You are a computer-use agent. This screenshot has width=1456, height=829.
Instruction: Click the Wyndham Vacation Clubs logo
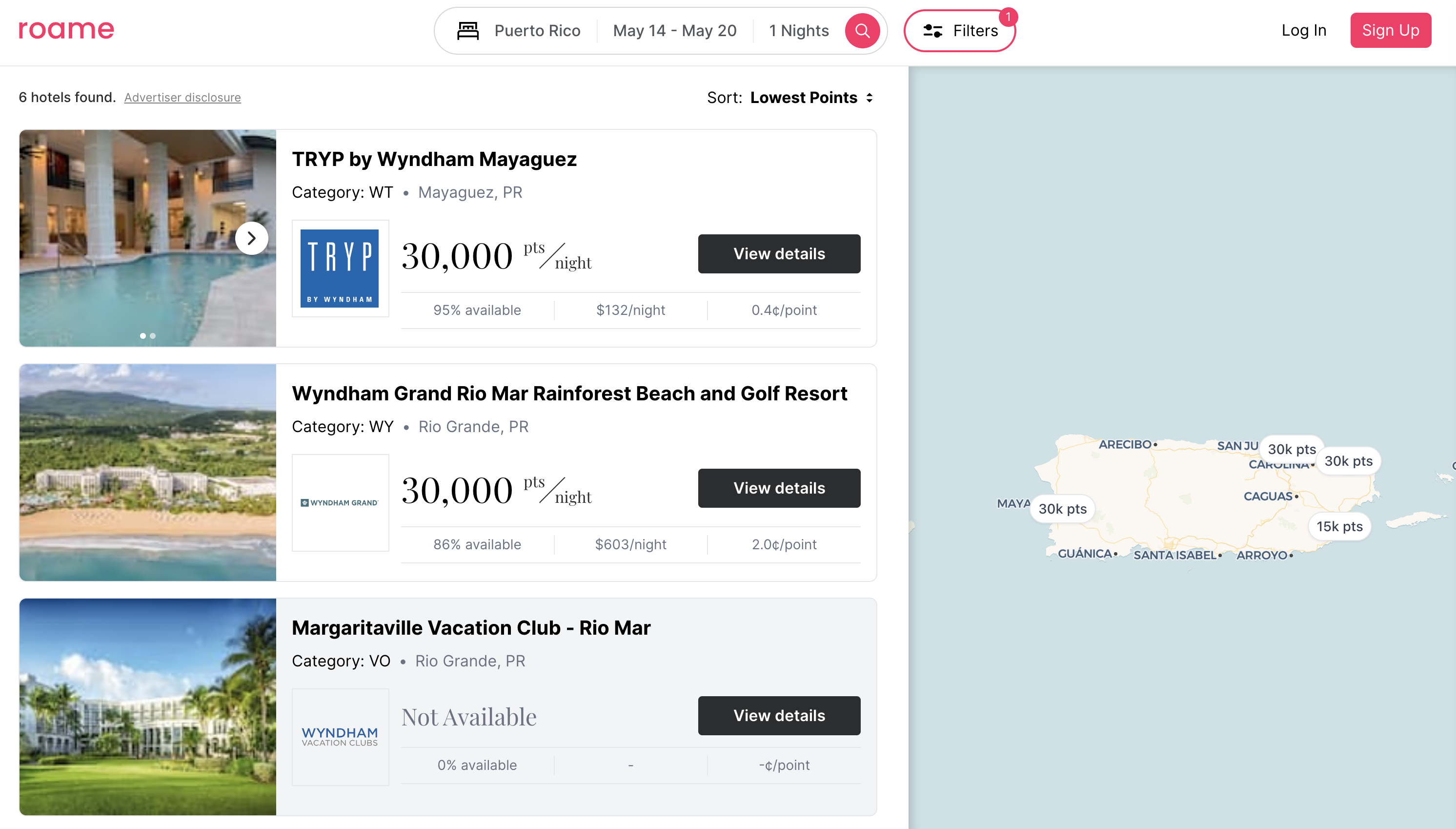340,737
